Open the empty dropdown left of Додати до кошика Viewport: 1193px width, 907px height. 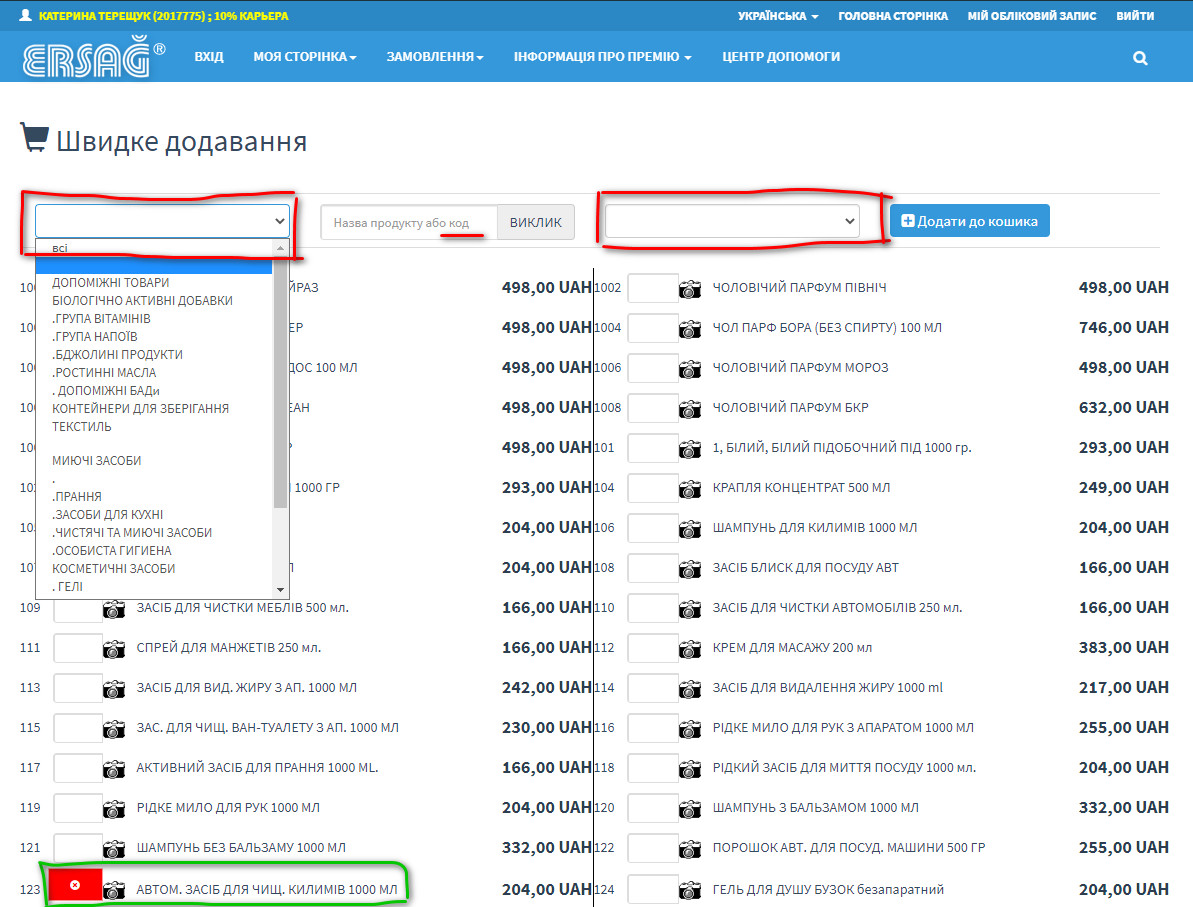732,221
